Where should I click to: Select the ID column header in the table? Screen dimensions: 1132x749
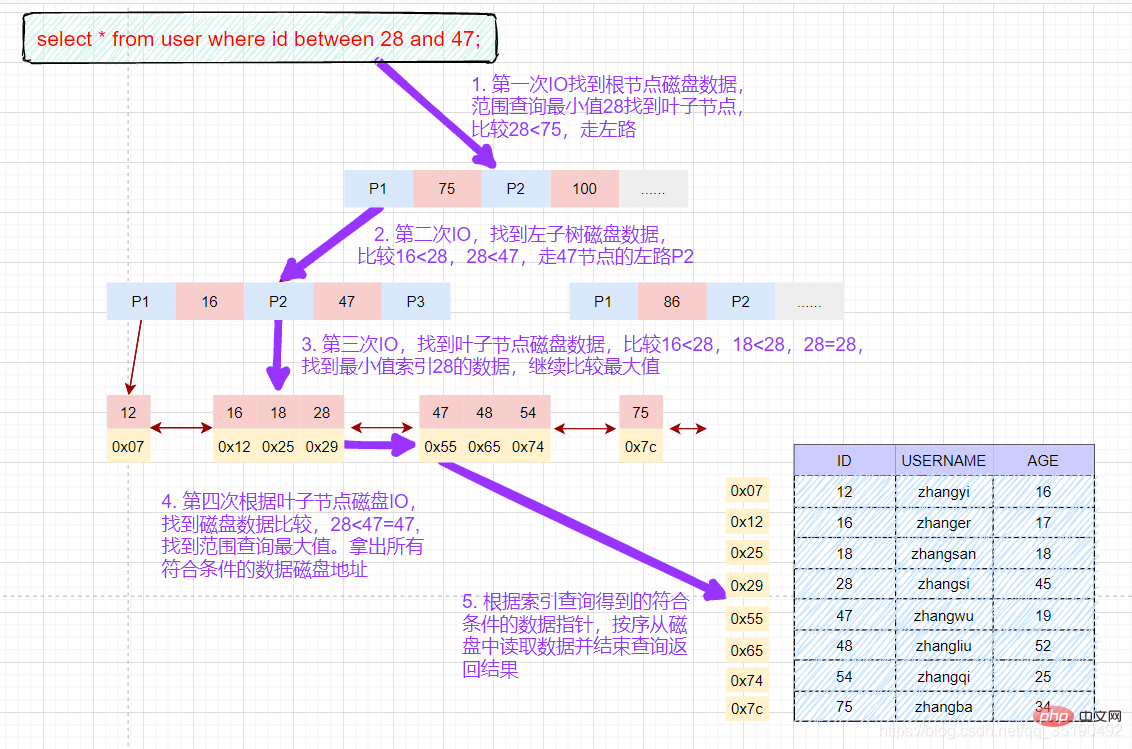pyautogui.click(x=843, y=460)
